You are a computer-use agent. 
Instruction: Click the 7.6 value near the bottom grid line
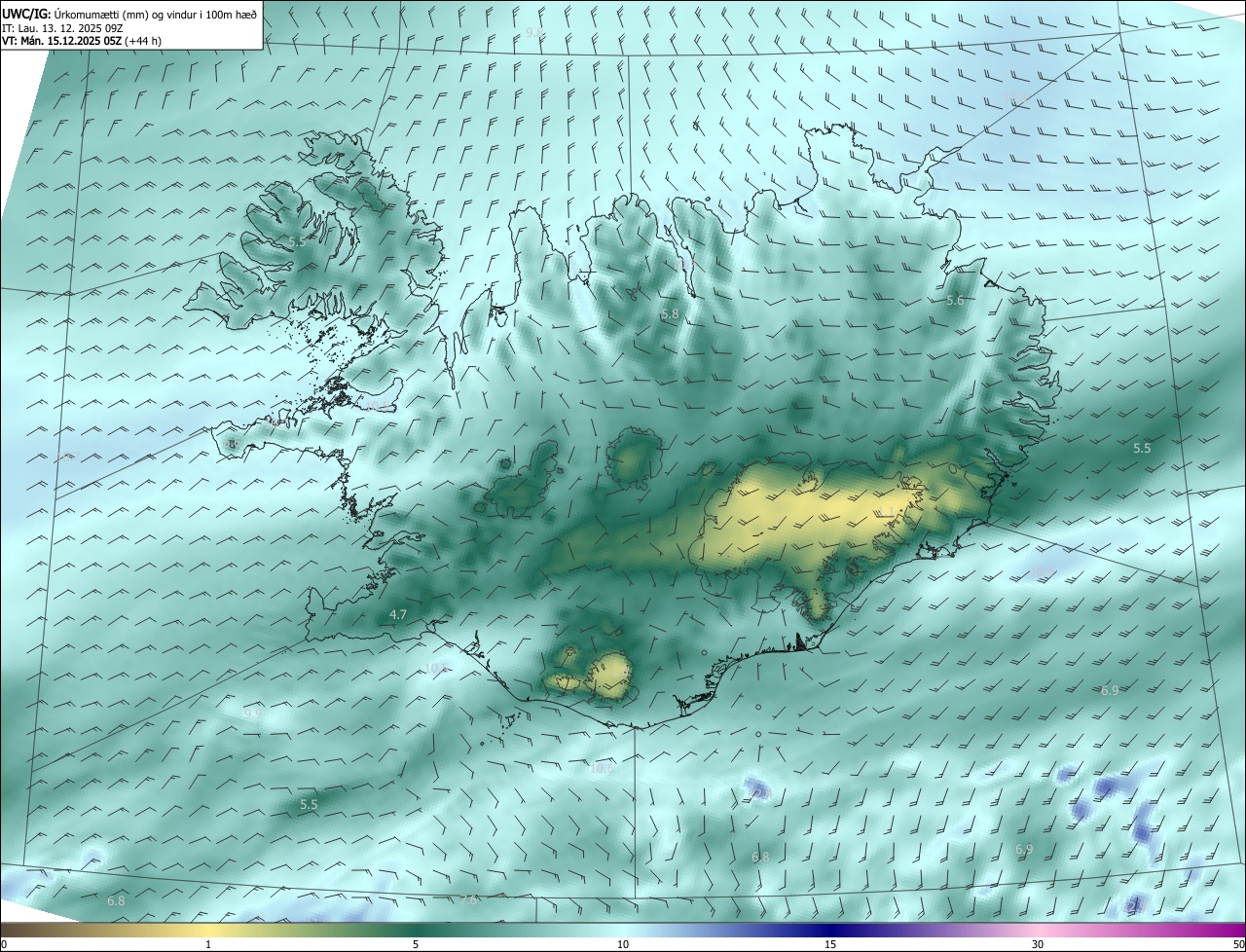(x=468, y=900)
